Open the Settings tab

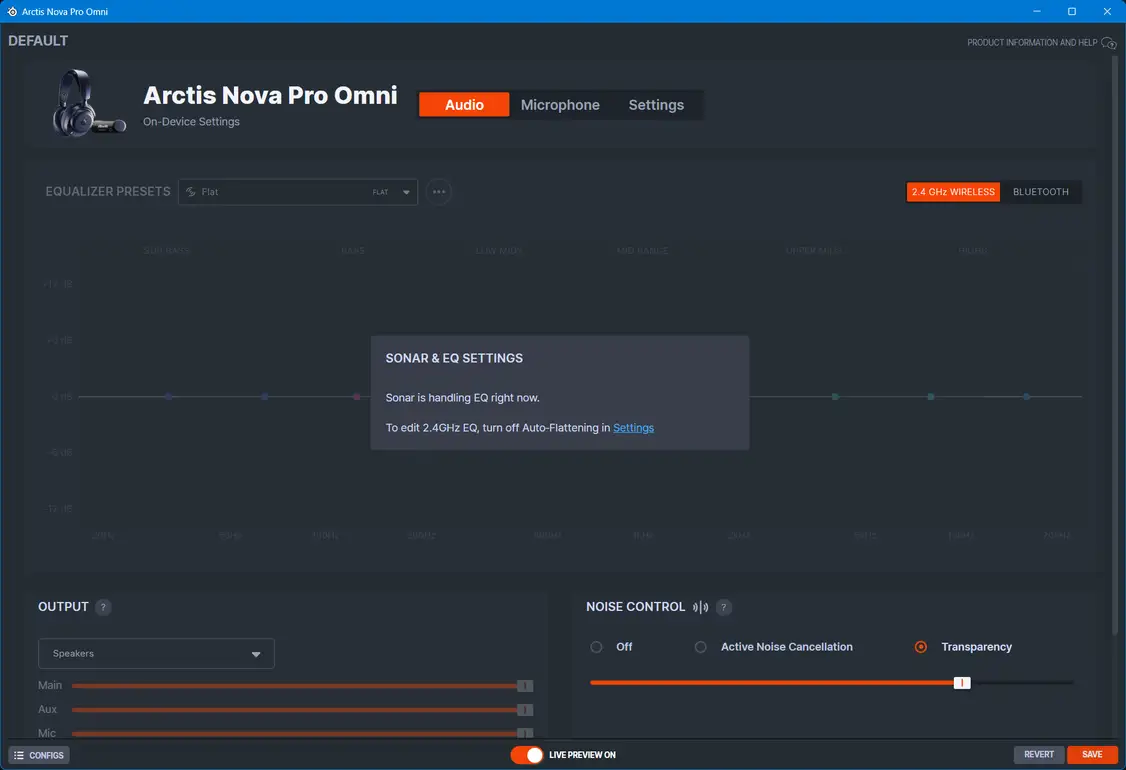click(x=656, y=105)
